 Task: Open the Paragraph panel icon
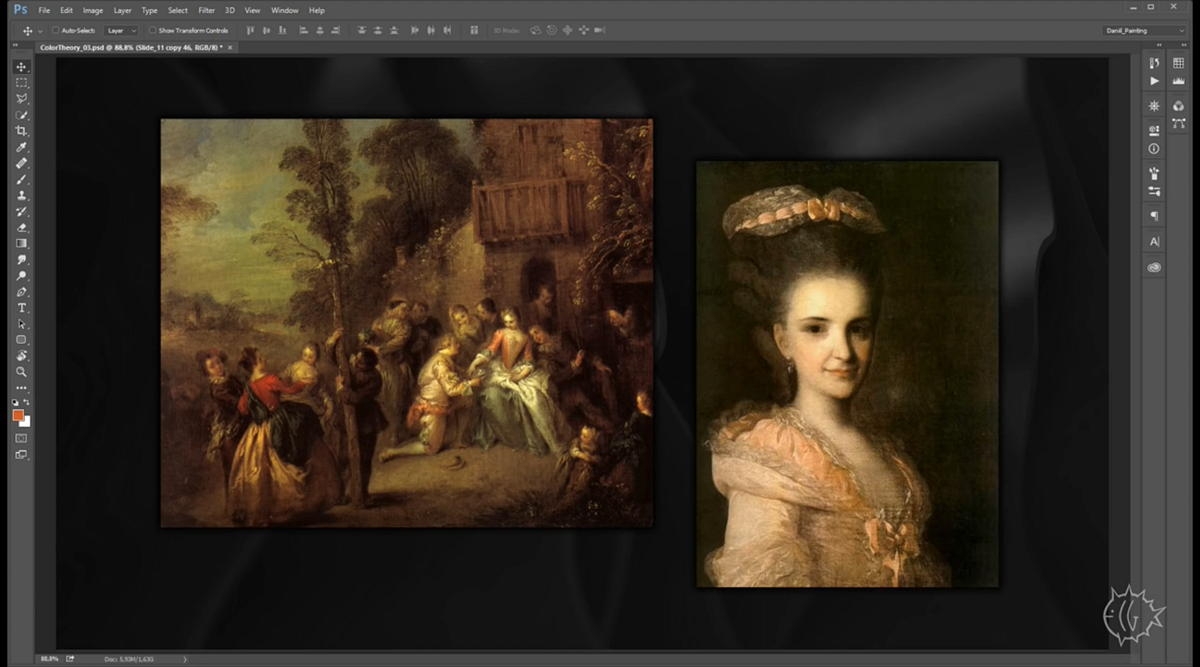coord(1154,216)
